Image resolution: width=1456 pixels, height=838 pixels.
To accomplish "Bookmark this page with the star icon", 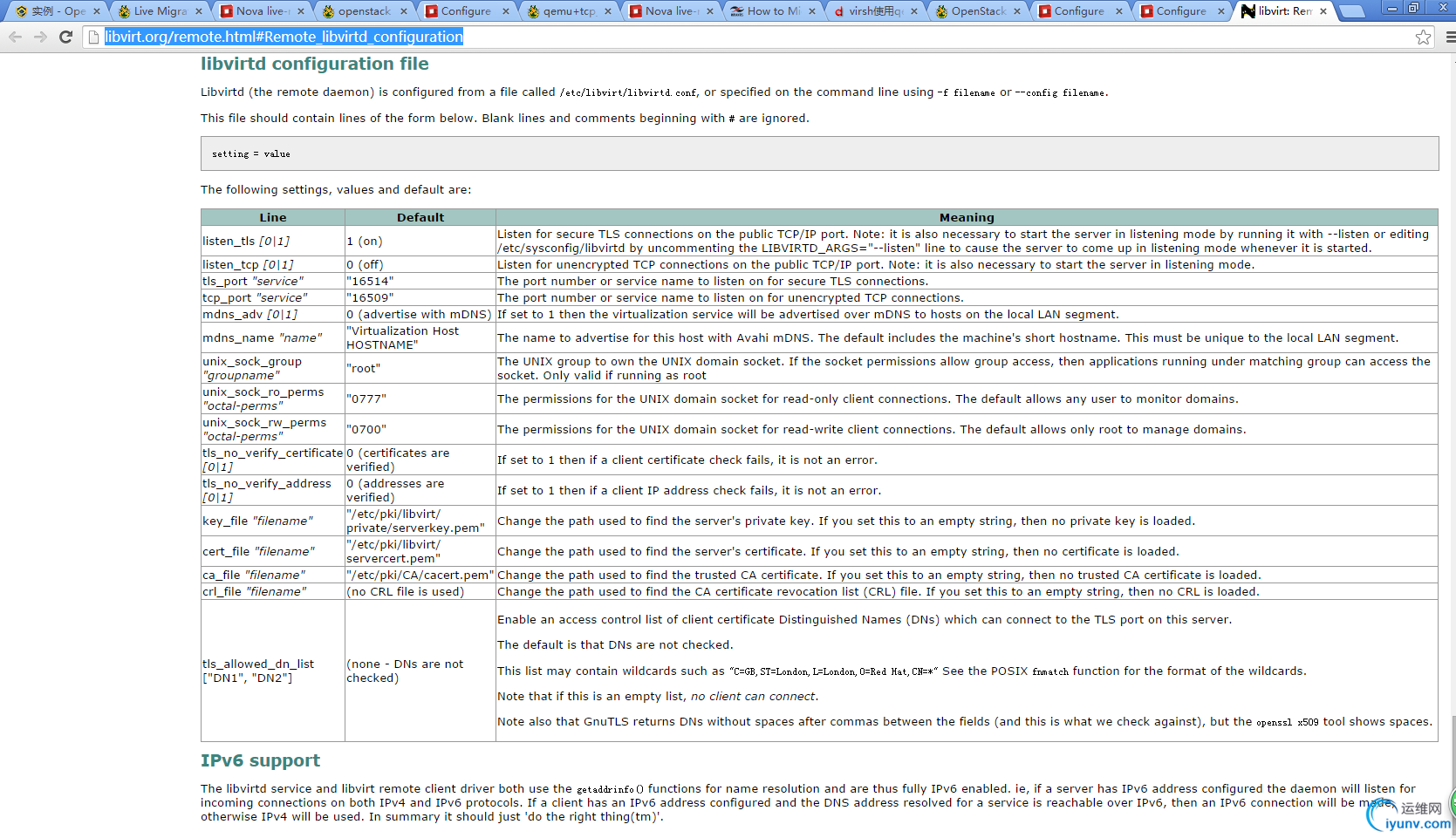I will (x=1423, y=37).
